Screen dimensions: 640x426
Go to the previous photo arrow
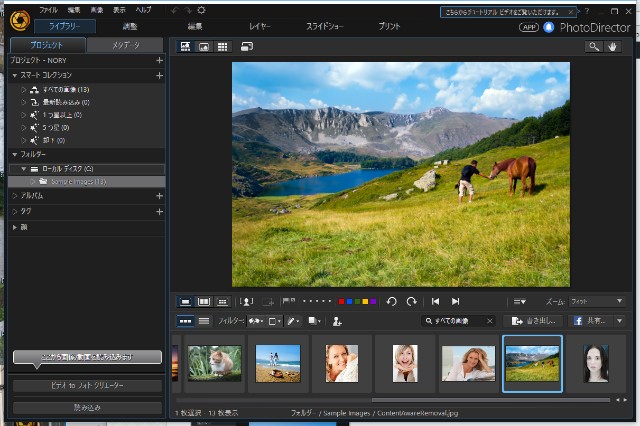point(435,301)
